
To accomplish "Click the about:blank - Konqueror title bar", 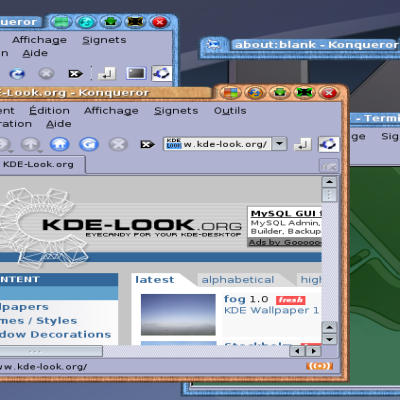I will [316, 45].
